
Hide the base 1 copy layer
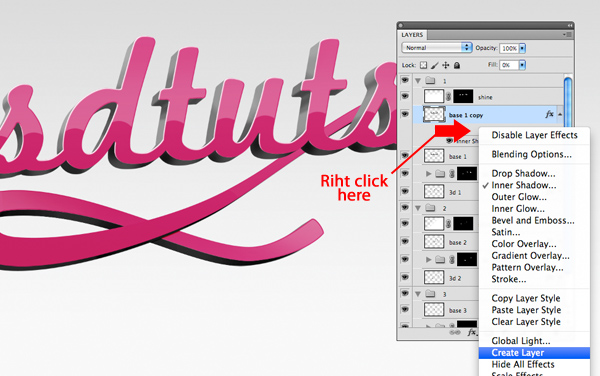[x=405, y=114]
